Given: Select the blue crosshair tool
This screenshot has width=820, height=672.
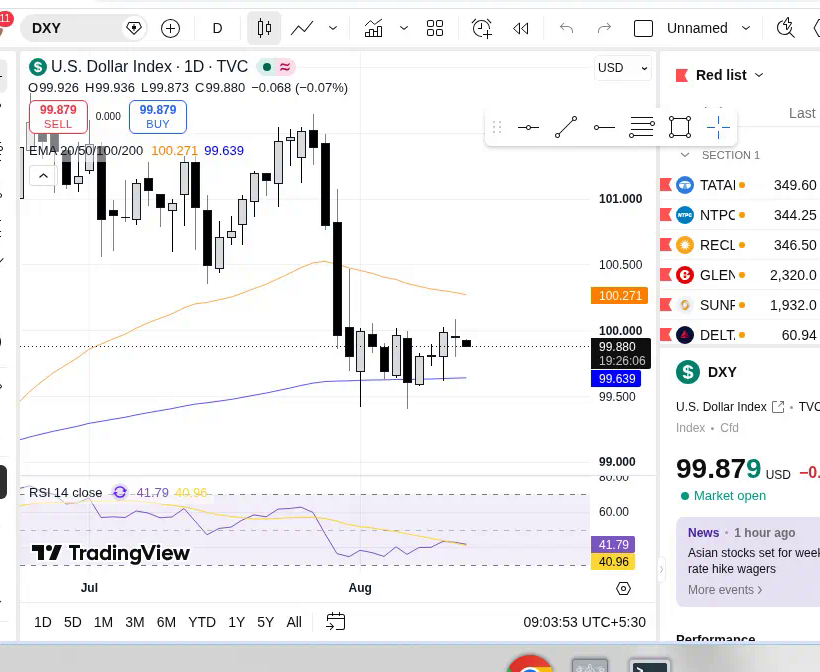Looking at the screenshot, I should [718, 127].
